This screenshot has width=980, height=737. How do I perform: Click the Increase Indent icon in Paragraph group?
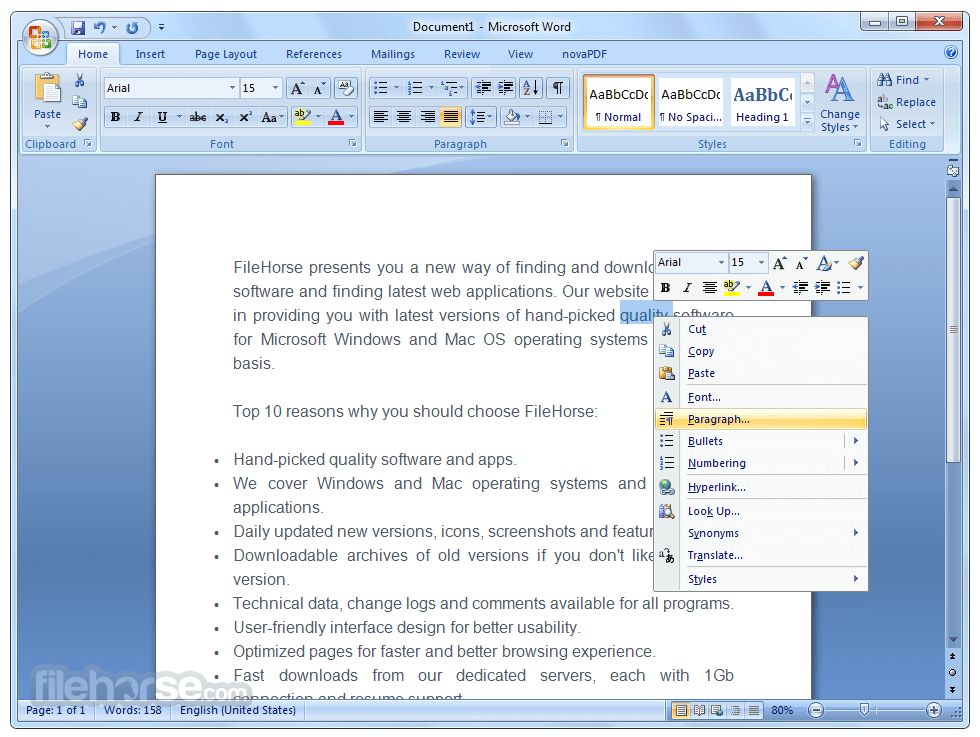point(506,88)
